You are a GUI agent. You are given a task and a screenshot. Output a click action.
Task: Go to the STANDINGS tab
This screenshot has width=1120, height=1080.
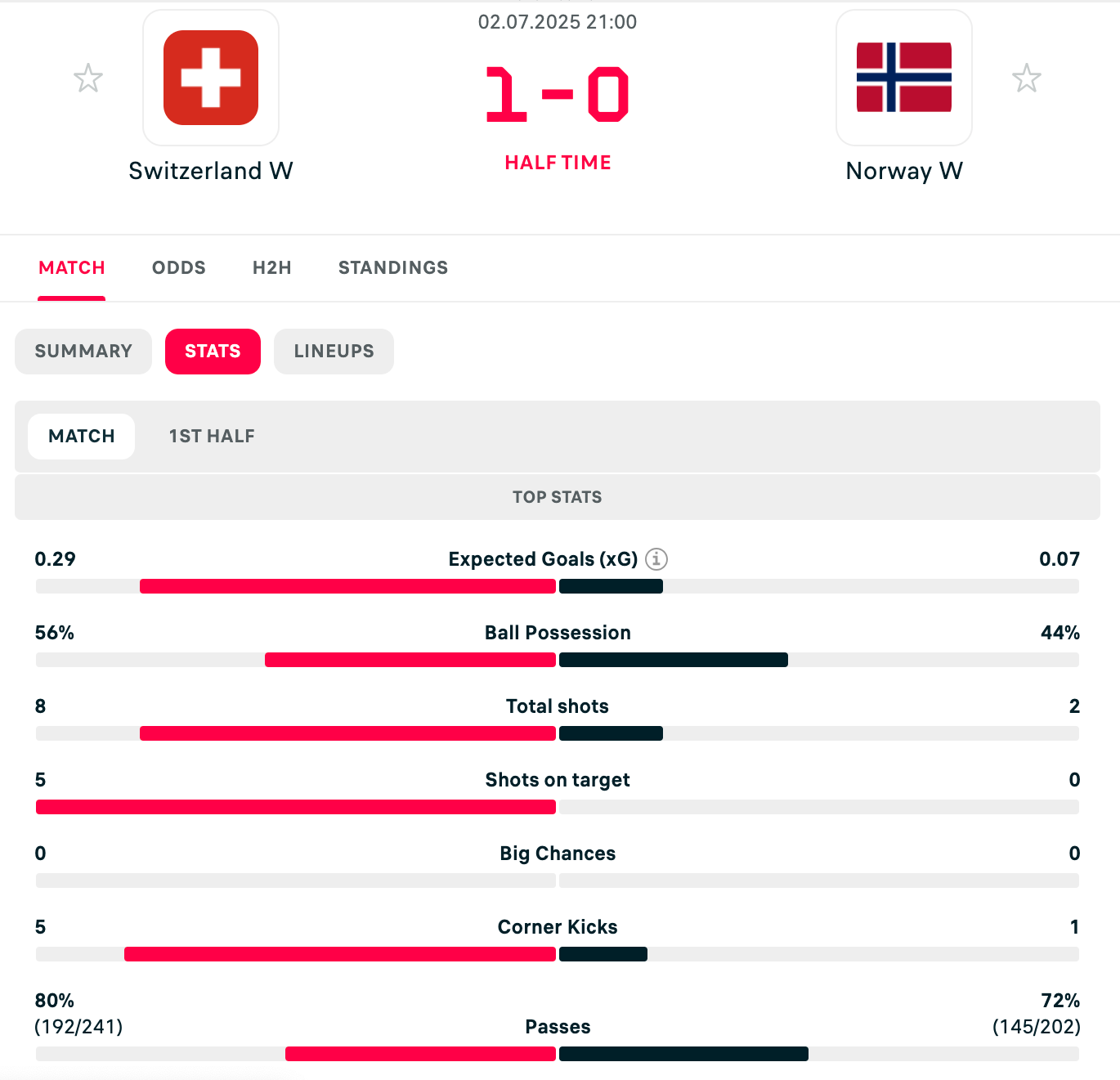click(392, 267)
